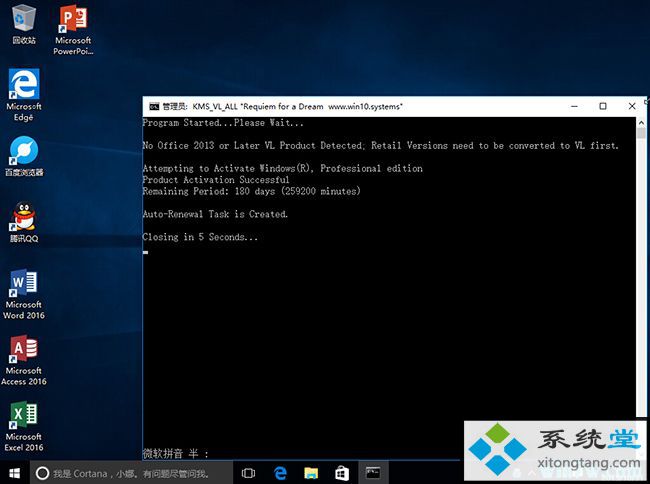The height and width of the screenshot is (484, 650).
Task: Click "Remaining Period: 180 days" line
Action: point(251,191)
